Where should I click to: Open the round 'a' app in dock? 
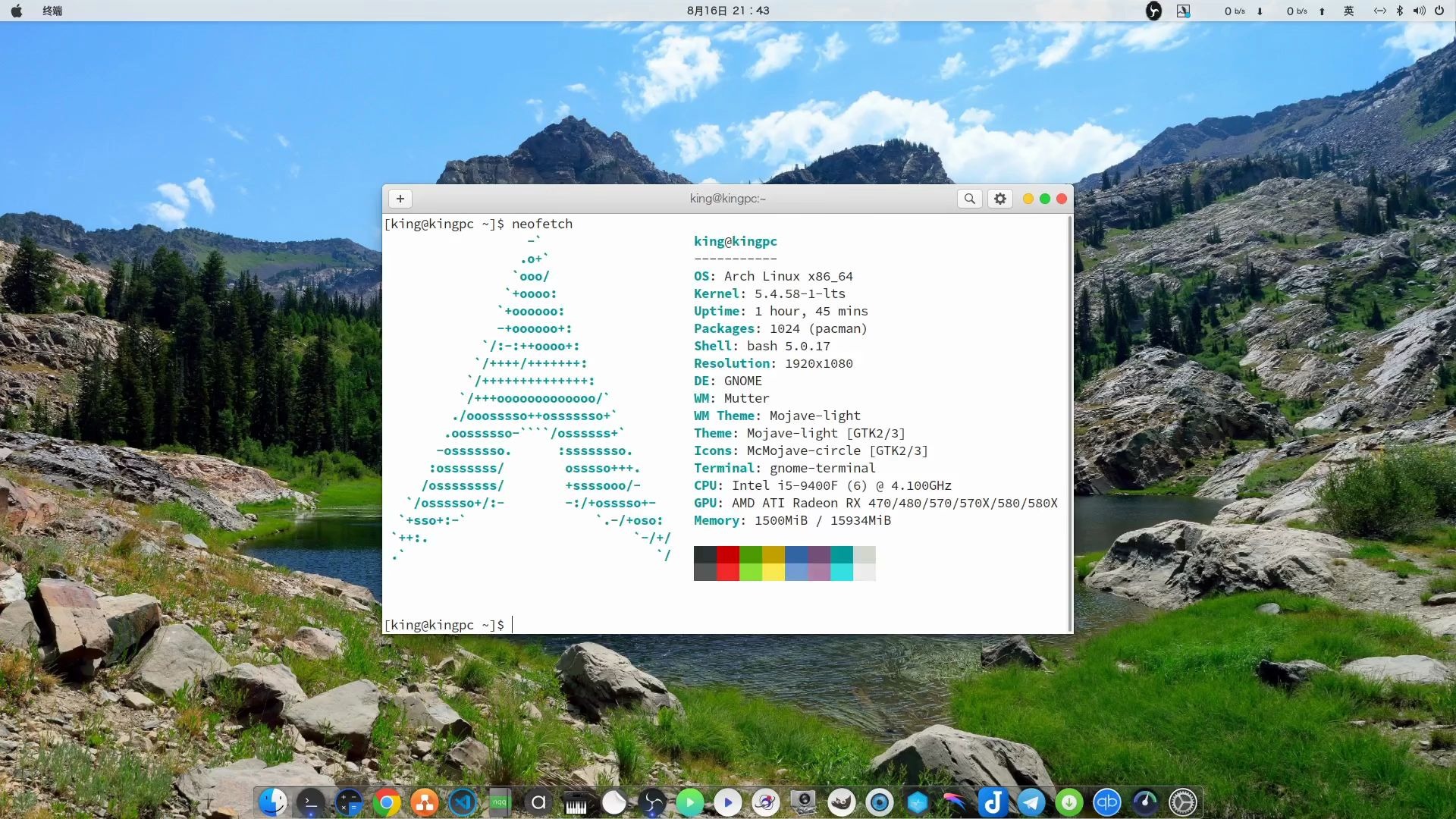(538, 802)
